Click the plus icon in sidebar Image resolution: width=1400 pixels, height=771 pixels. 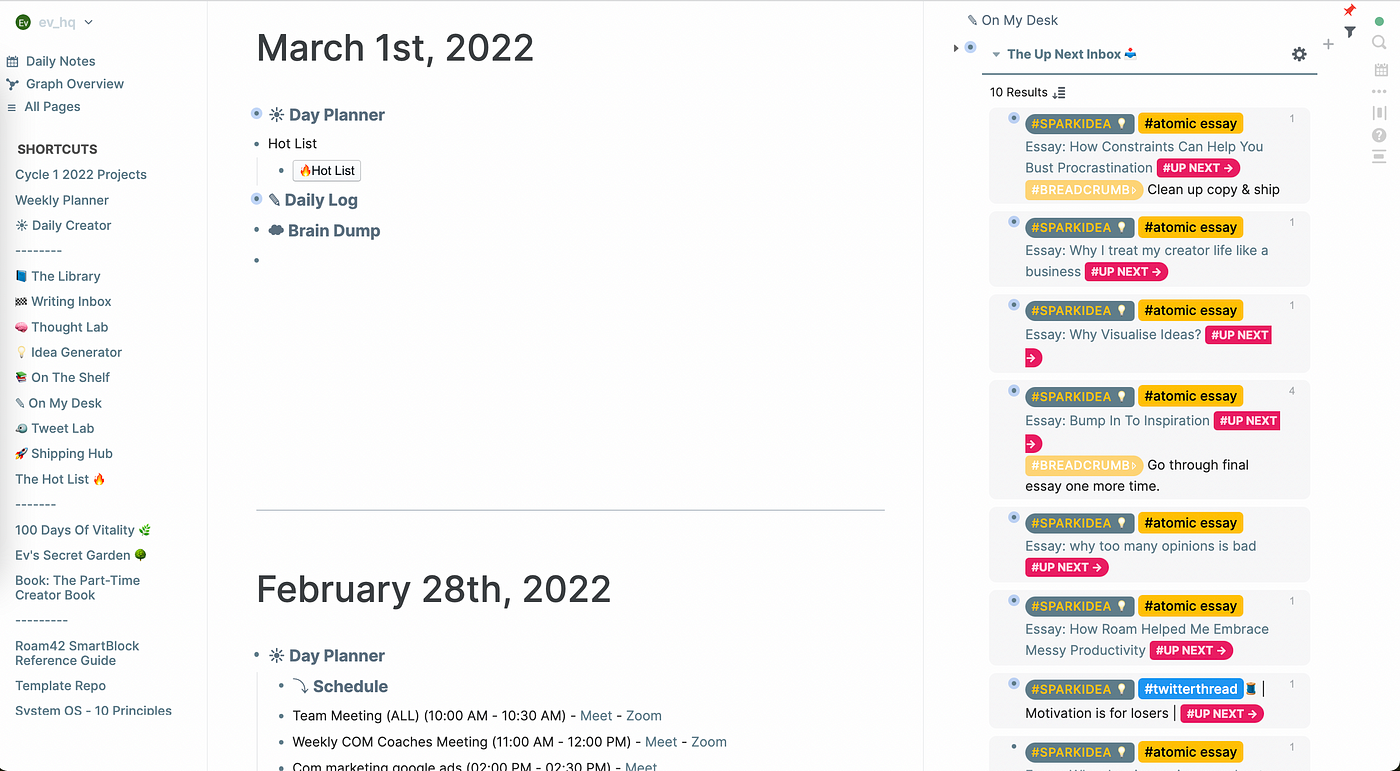[x=1328, y=44]
